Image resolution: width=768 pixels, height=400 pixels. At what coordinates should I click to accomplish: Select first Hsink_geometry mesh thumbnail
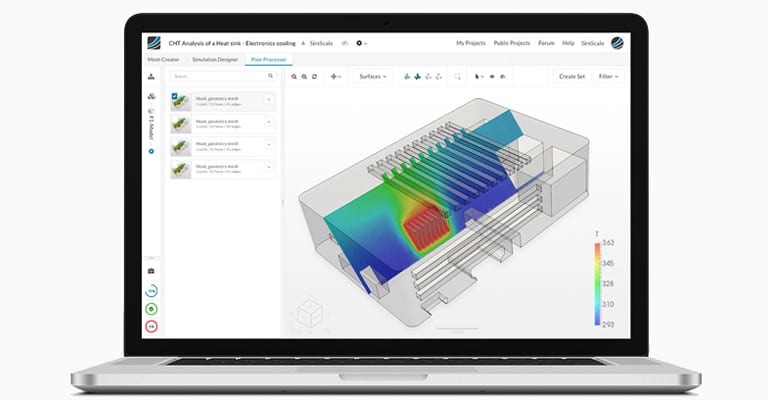tap(181, 101)
